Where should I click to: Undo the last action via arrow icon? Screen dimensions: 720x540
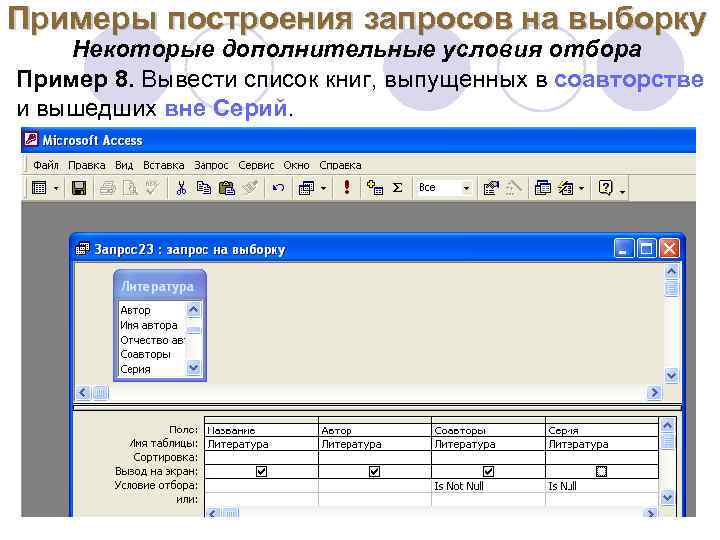(x=278, y=188)
